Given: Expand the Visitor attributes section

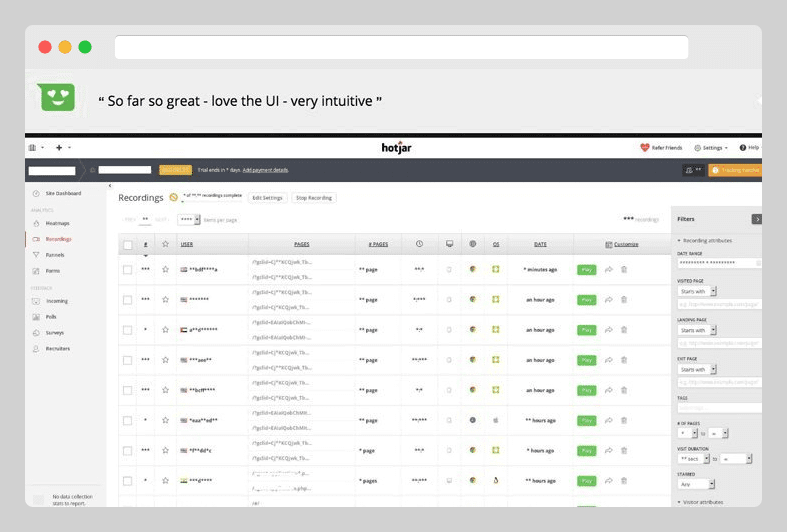Looking at the screenshot, I should point(700,502).
